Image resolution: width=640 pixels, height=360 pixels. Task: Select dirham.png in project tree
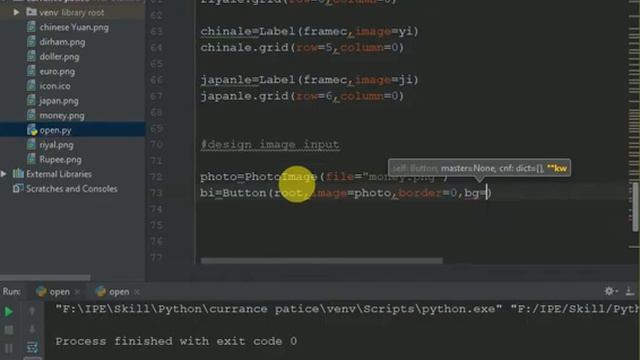[x=62, y=42]
